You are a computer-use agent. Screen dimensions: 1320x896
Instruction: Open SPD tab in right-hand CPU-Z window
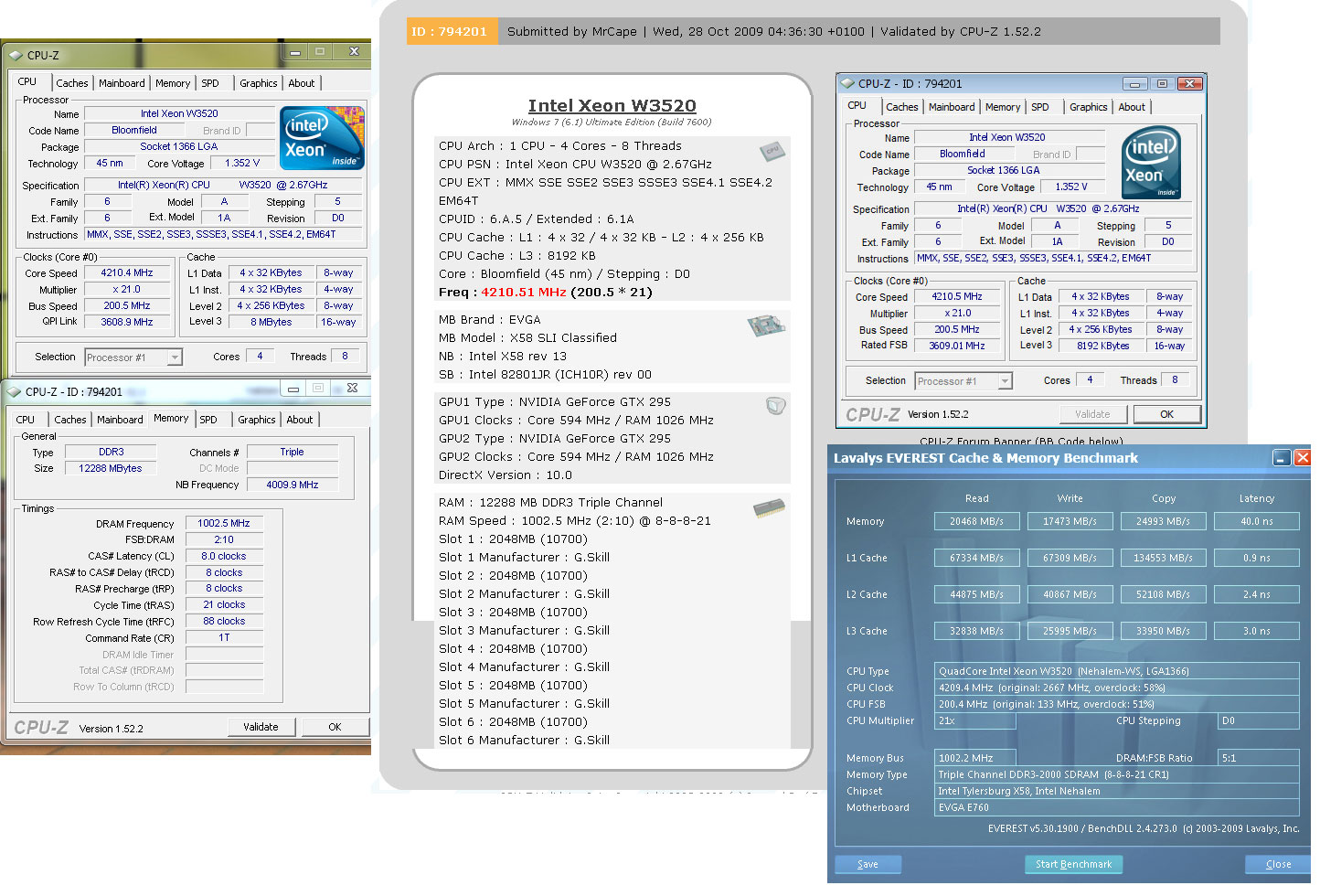tap(1040, 107)
